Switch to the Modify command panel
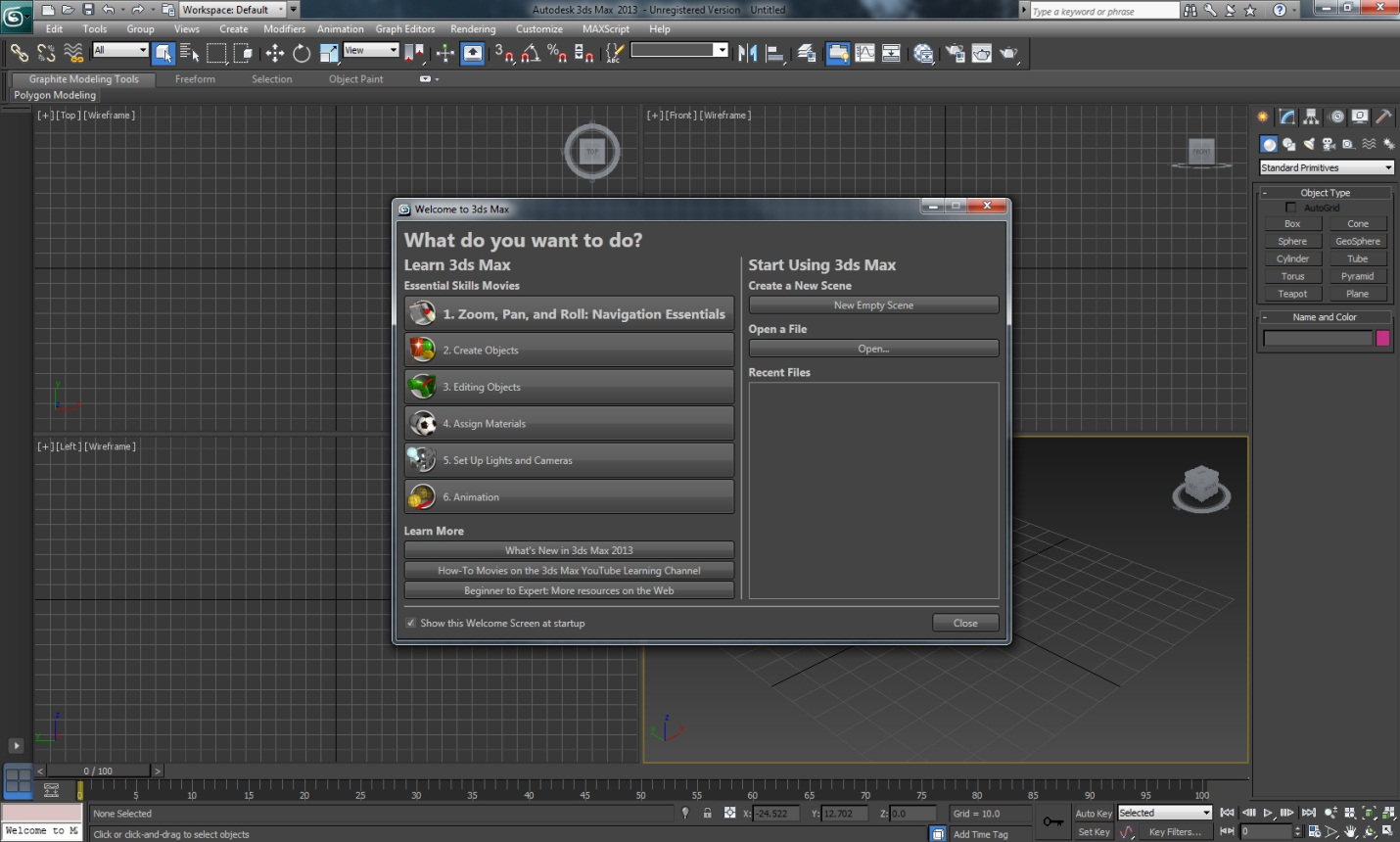The image size is (1400, 842). click(1287, 117)
